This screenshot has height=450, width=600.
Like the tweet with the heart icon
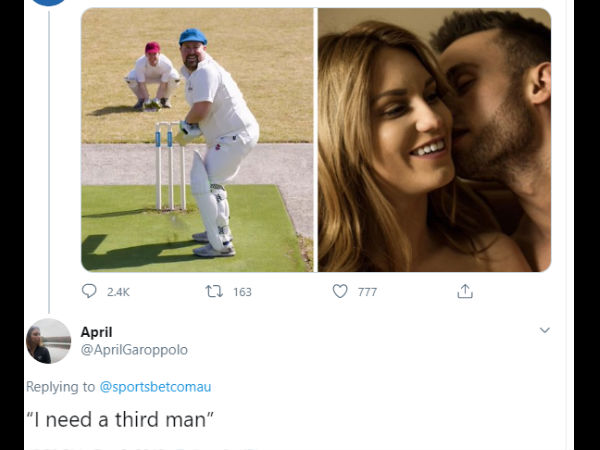pos(340,291)
